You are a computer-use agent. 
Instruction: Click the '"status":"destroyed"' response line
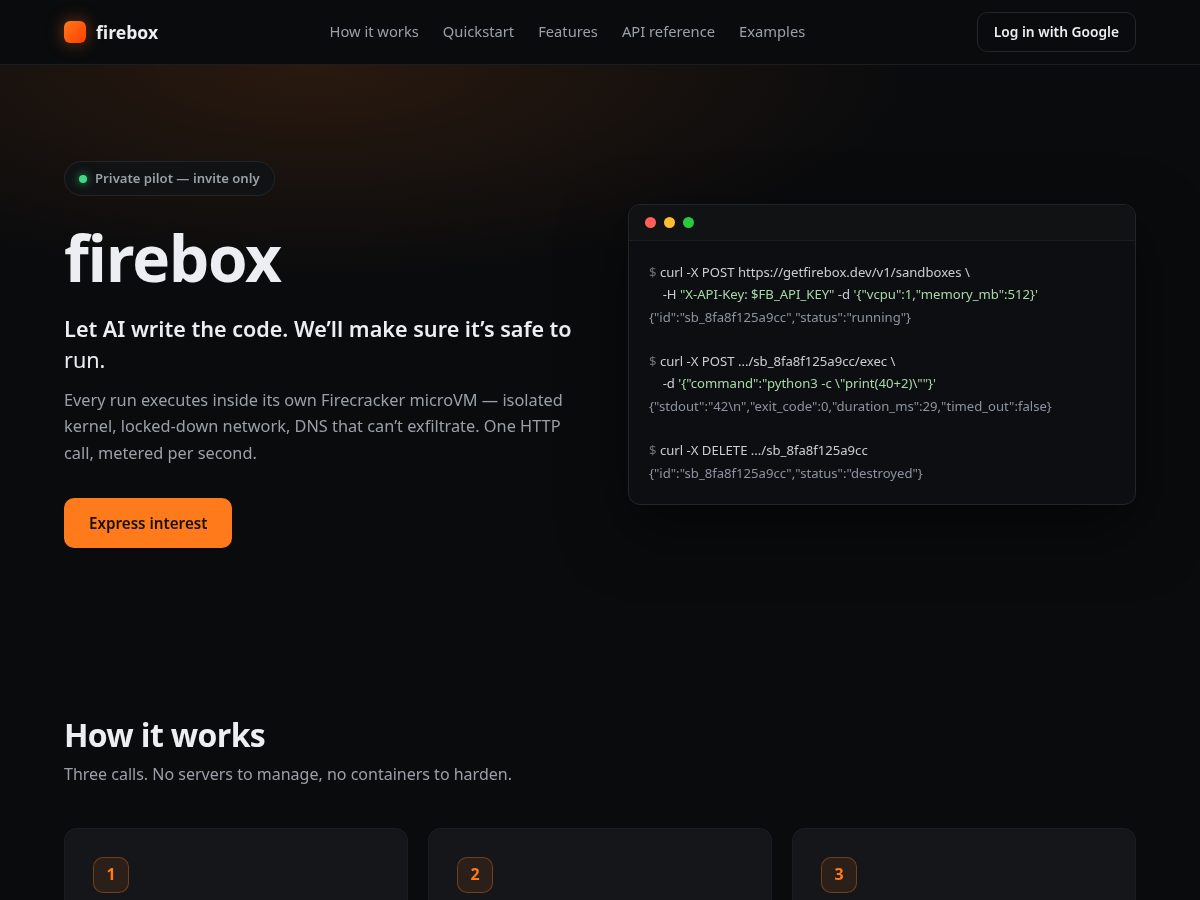click(786, 473)
